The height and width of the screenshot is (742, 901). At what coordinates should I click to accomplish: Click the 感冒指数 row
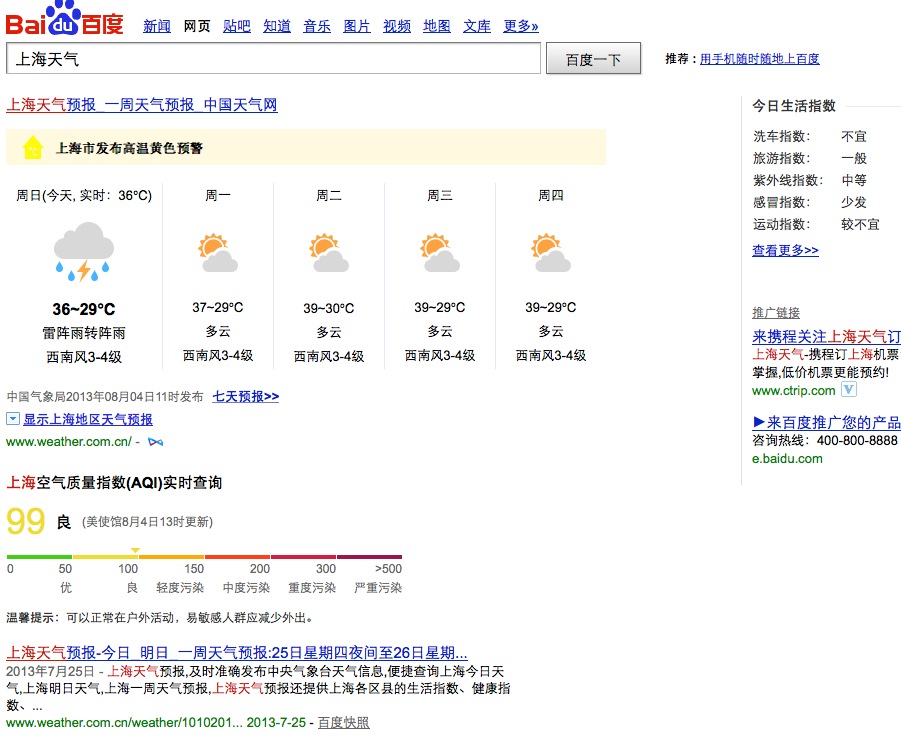[810, 202]
